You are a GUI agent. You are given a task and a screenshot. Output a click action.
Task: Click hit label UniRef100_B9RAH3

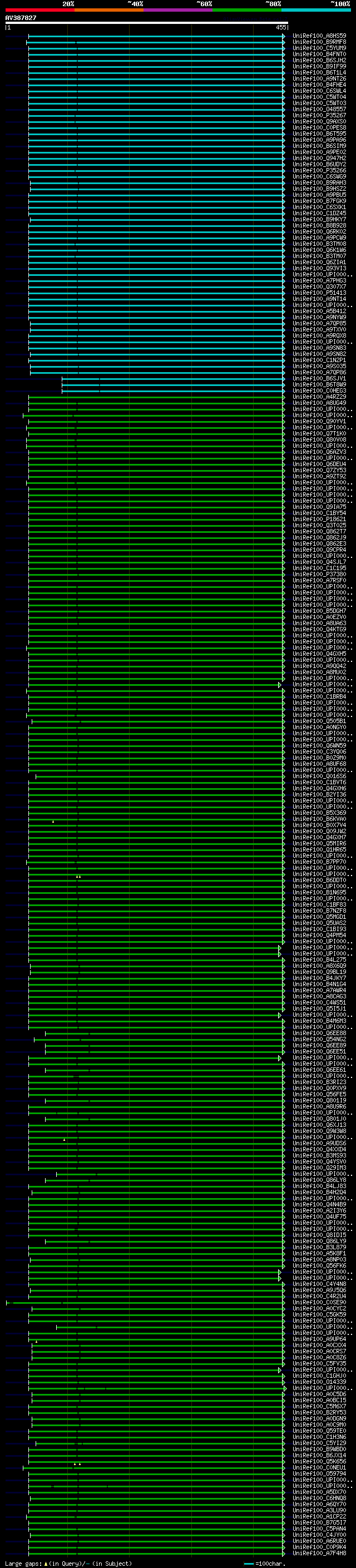(x=319, y=182)
